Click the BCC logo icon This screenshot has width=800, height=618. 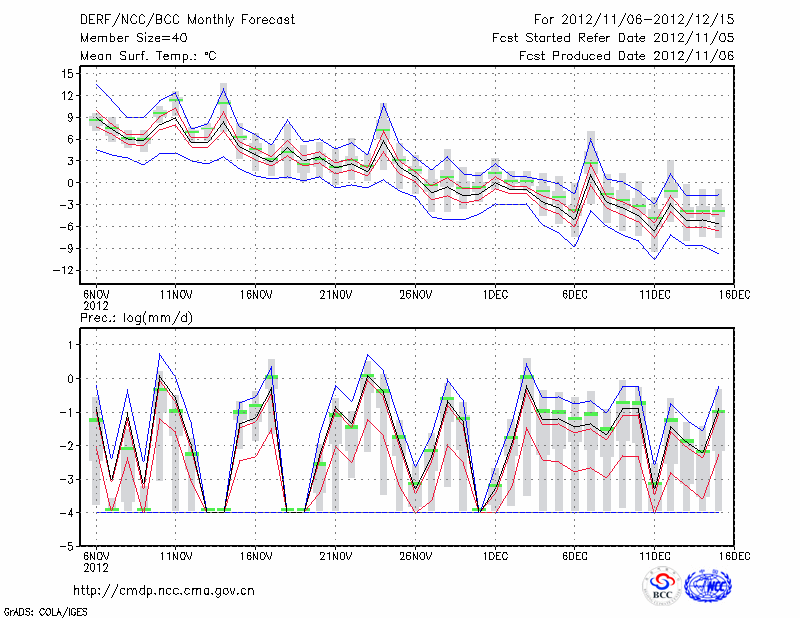[662, 587]
